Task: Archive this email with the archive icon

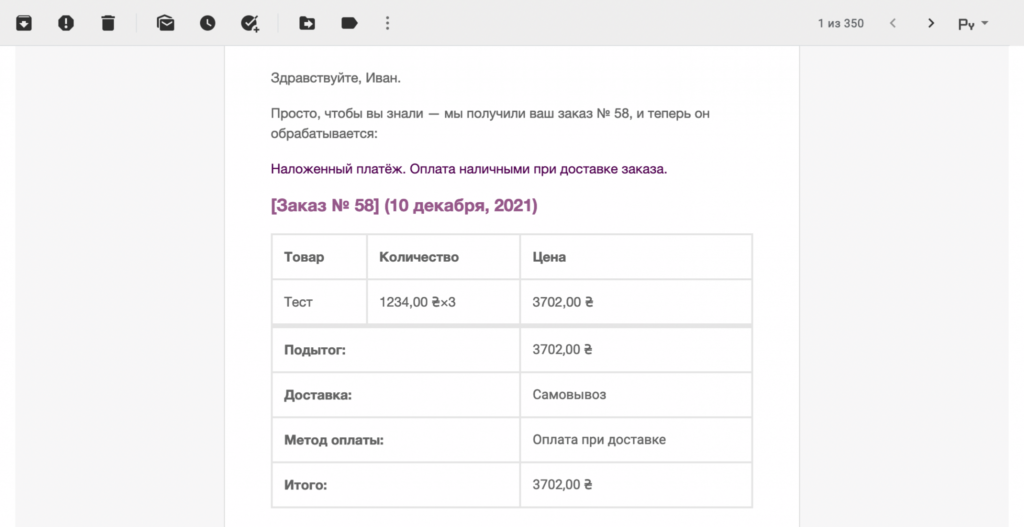Action: (24, 23)
